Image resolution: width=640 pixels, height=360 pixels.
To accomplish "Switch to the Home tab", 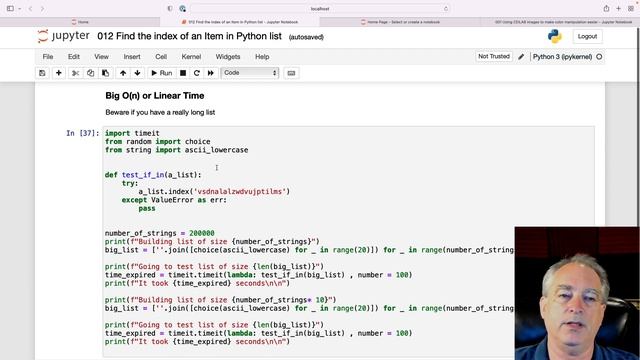I will point(80,22).
